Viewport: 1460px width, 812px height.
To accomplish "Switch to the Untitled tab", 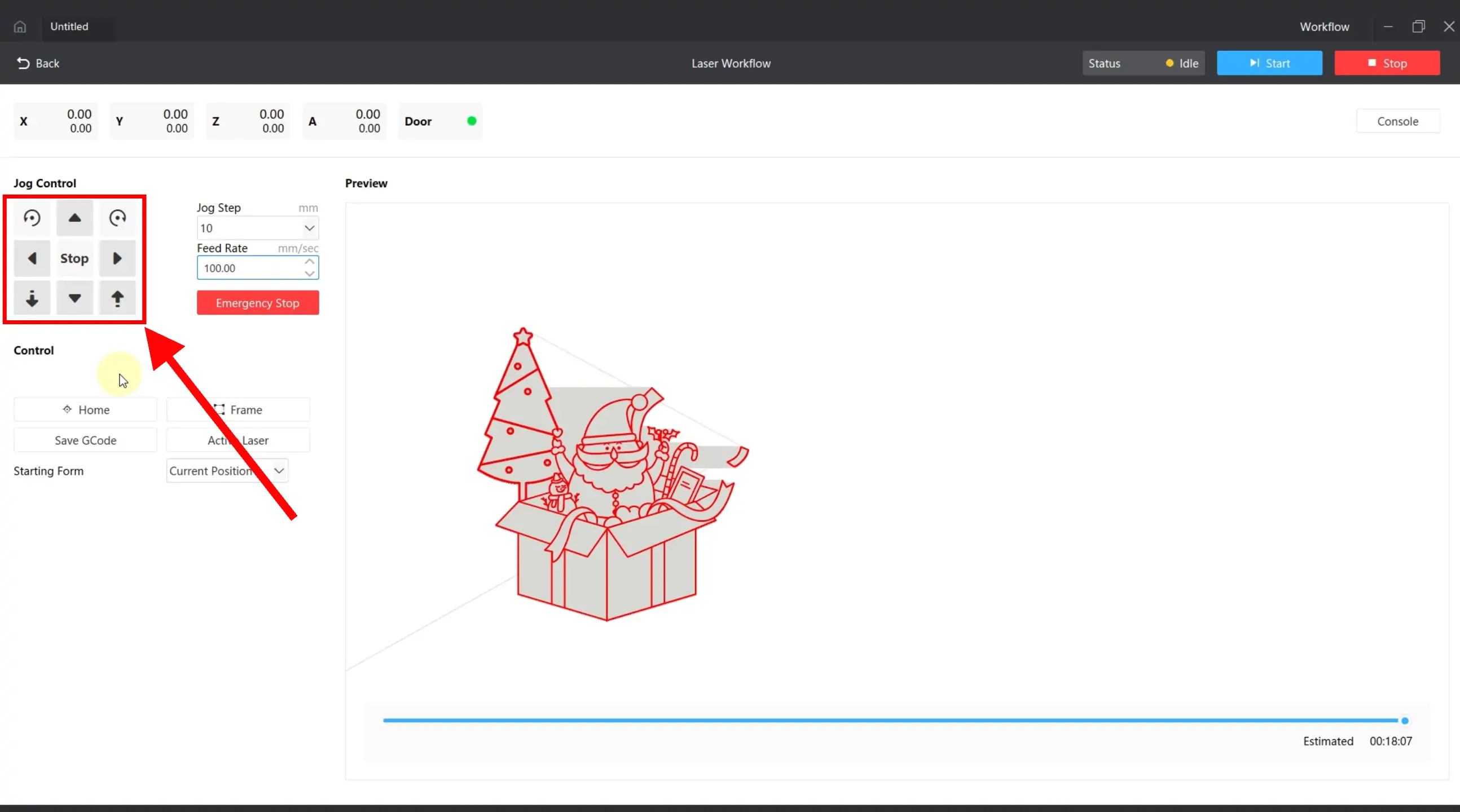I will (x=69, y=27).
